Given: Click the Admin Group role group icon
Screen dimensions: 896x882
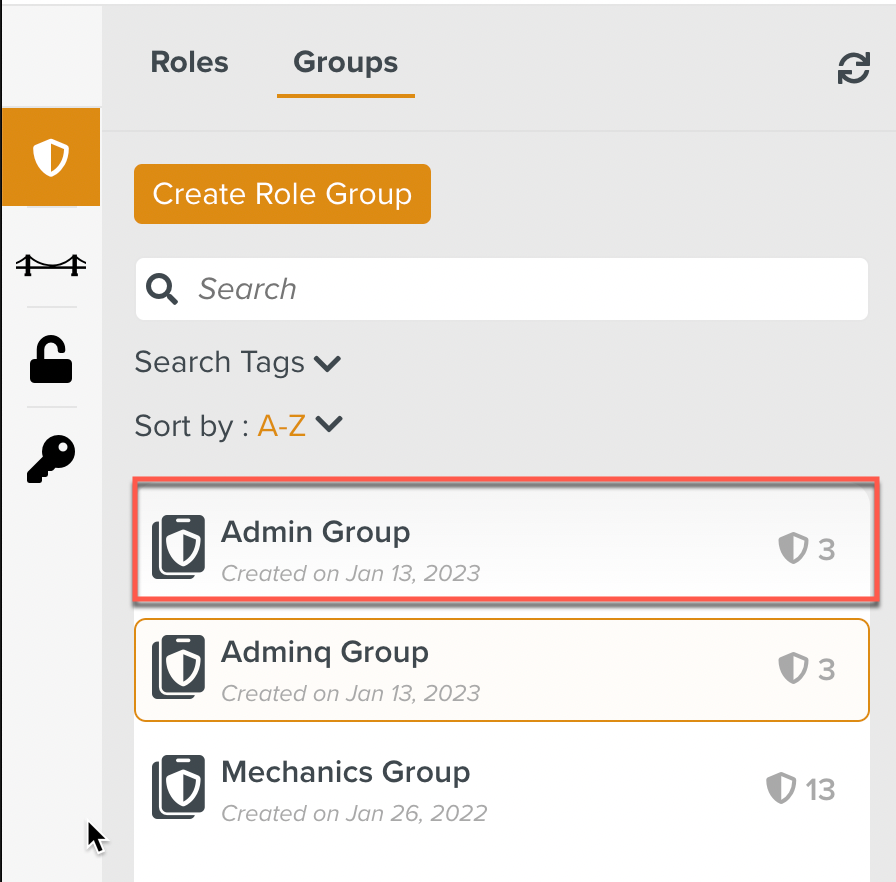Looking at the screenshot, I should click(178, 547).
